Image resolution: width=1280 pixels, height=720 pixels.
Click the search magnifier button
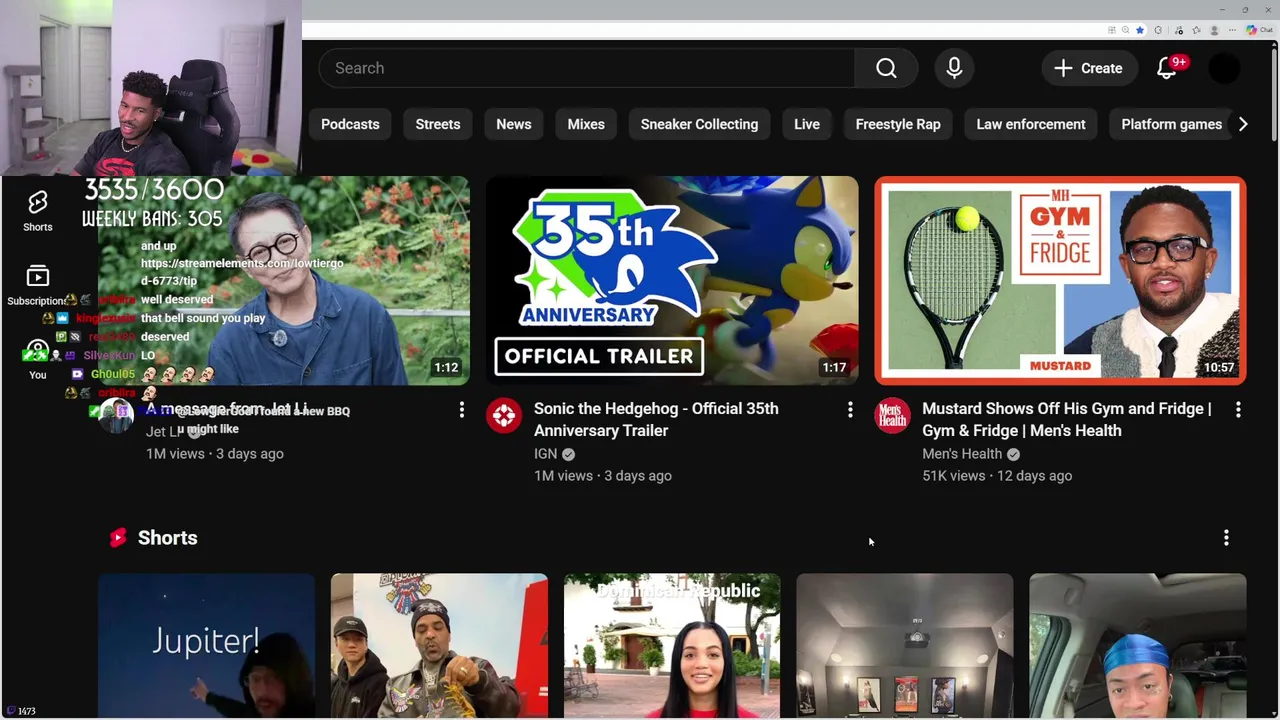(x=886, y=68)
